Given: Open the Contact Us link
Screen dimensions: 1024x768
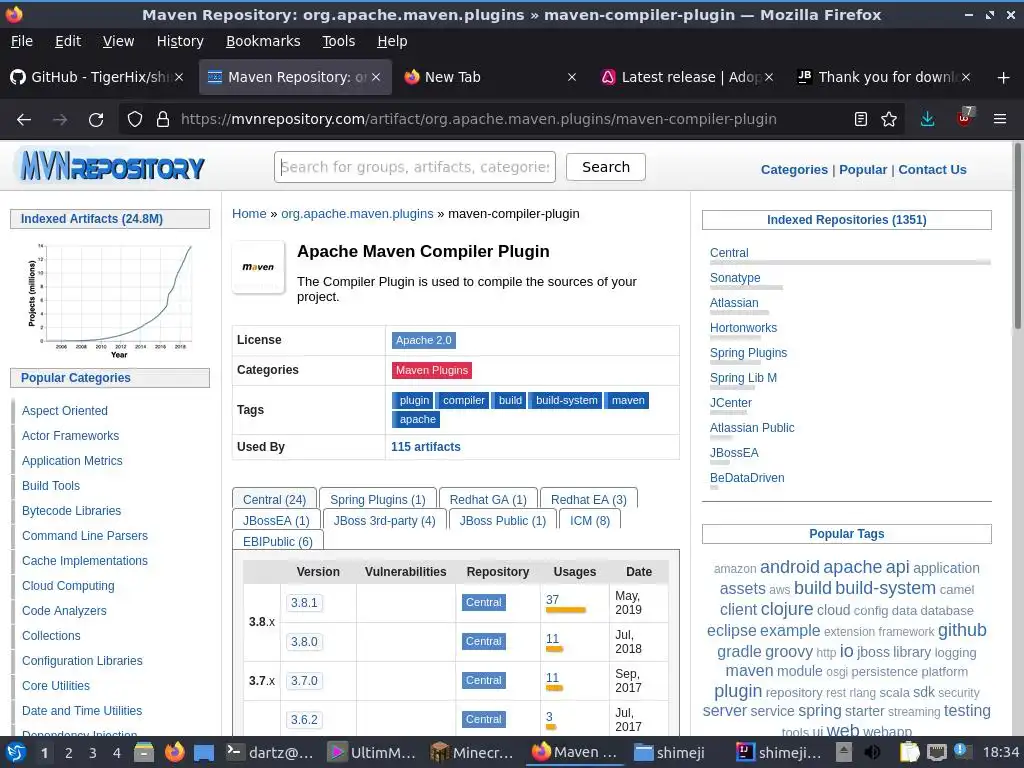Looking at the screenshot, I should (x=932, y=170).
